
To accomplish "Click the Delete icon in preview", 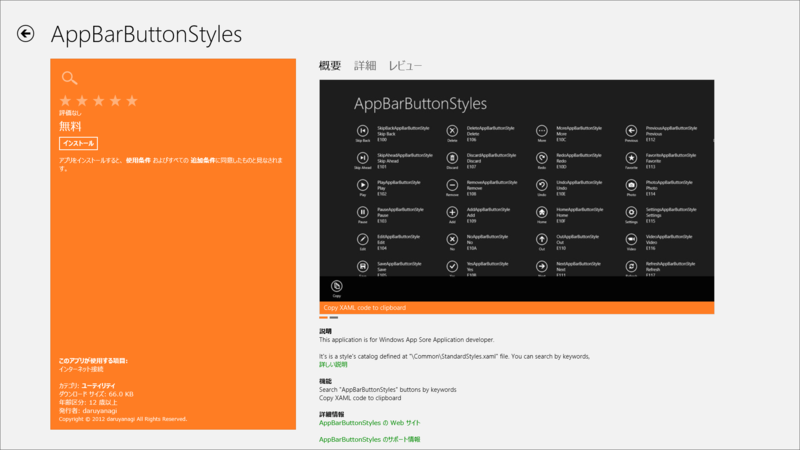I will [452, 131].
